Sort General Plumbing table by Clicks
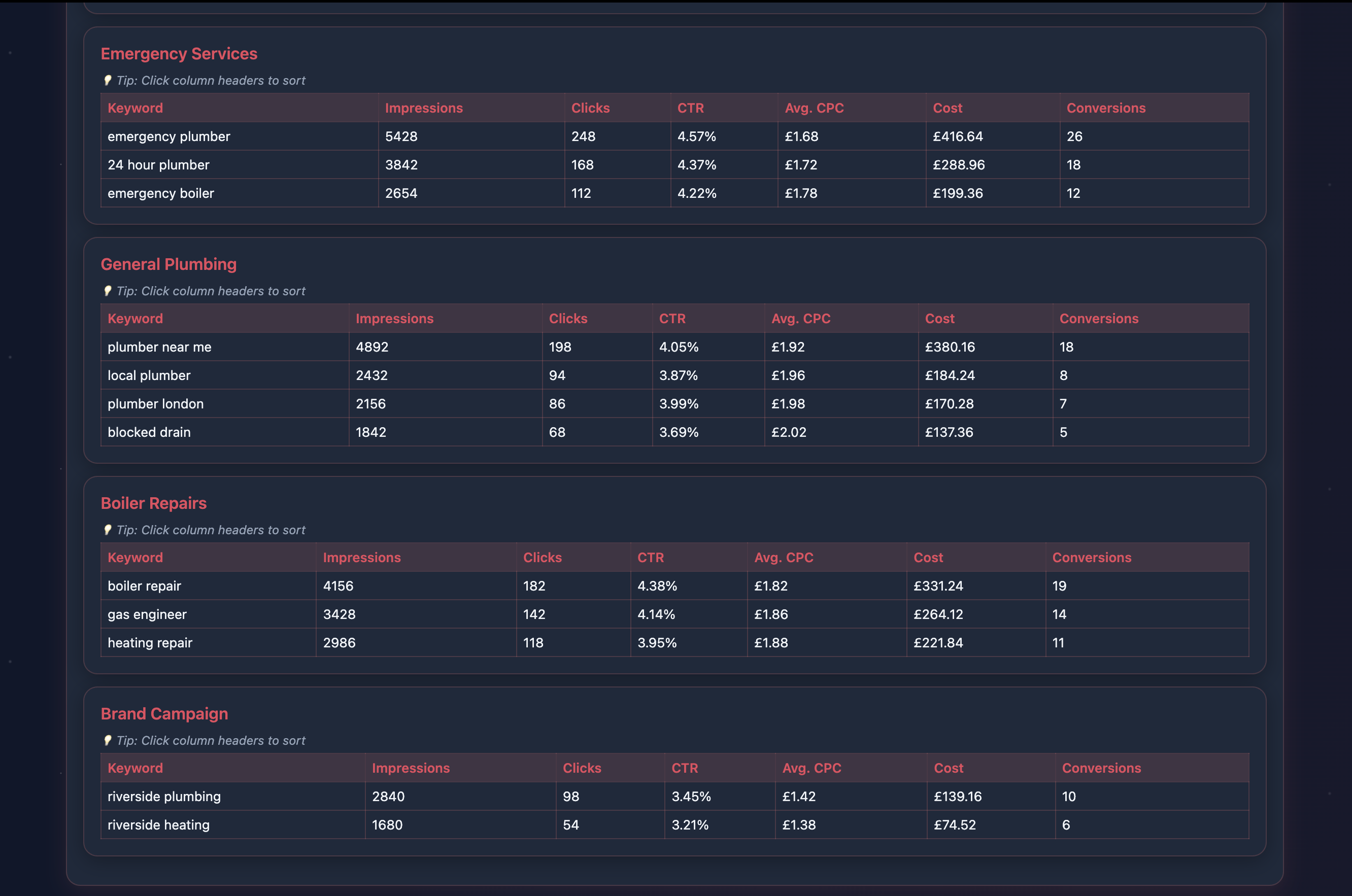 click(568, 318)
